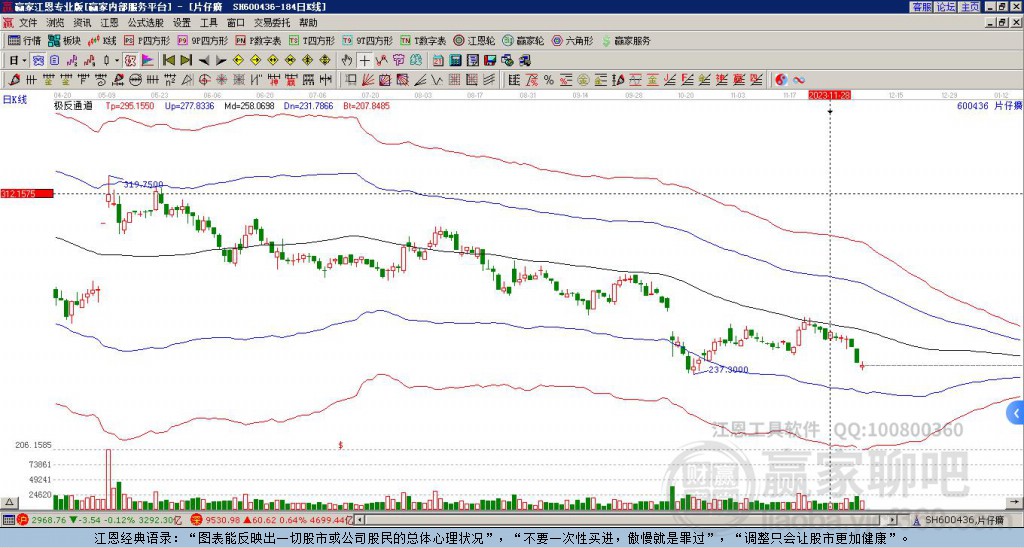This screenshot has width=1024, height=548.
Task: Click the 板块 toolbar button
Action: (64, 40)
